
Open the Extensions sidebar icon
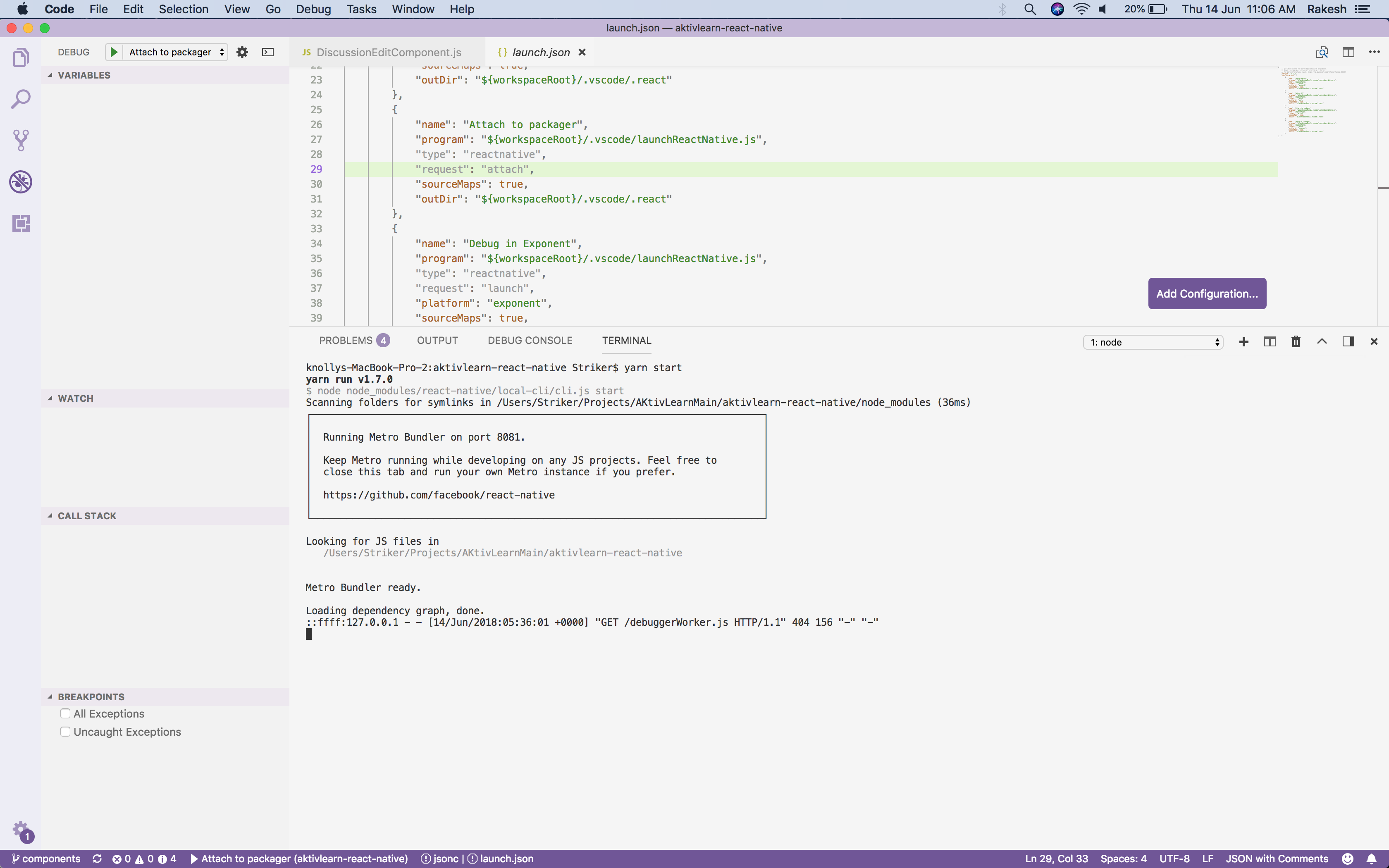[21, 224]
